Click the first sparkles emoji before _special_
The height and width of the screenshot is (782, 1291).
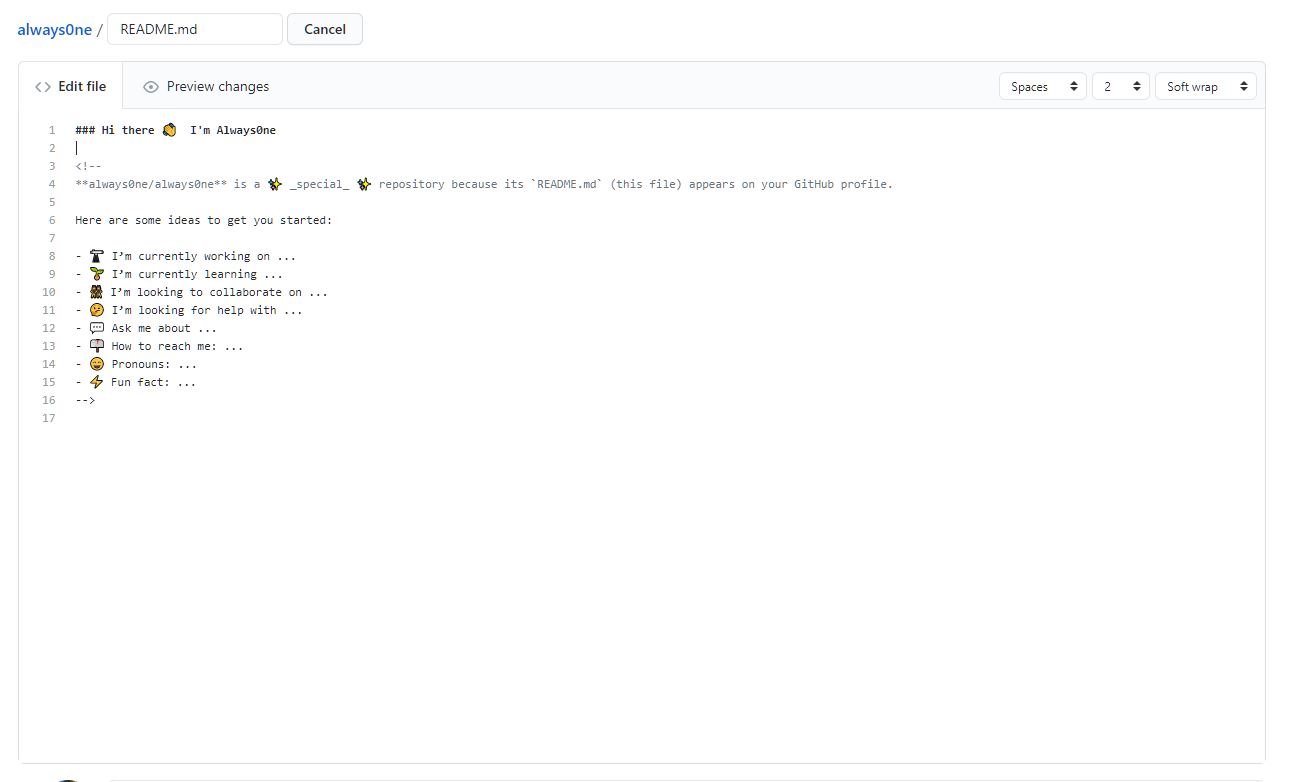pyautogui.click(x=275, y=184)
